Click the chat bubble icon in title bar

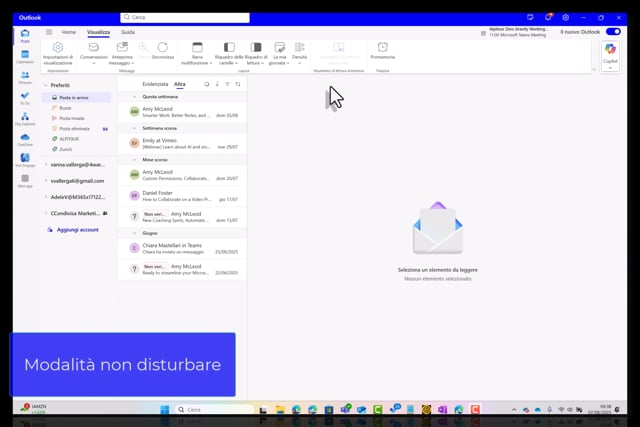(530, 18)
